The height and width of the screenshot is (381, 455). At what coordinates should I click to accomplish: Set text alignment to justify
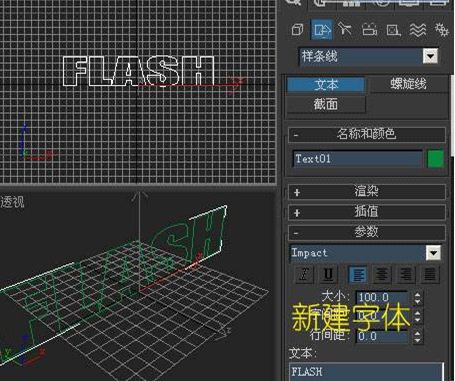point(430,275)
